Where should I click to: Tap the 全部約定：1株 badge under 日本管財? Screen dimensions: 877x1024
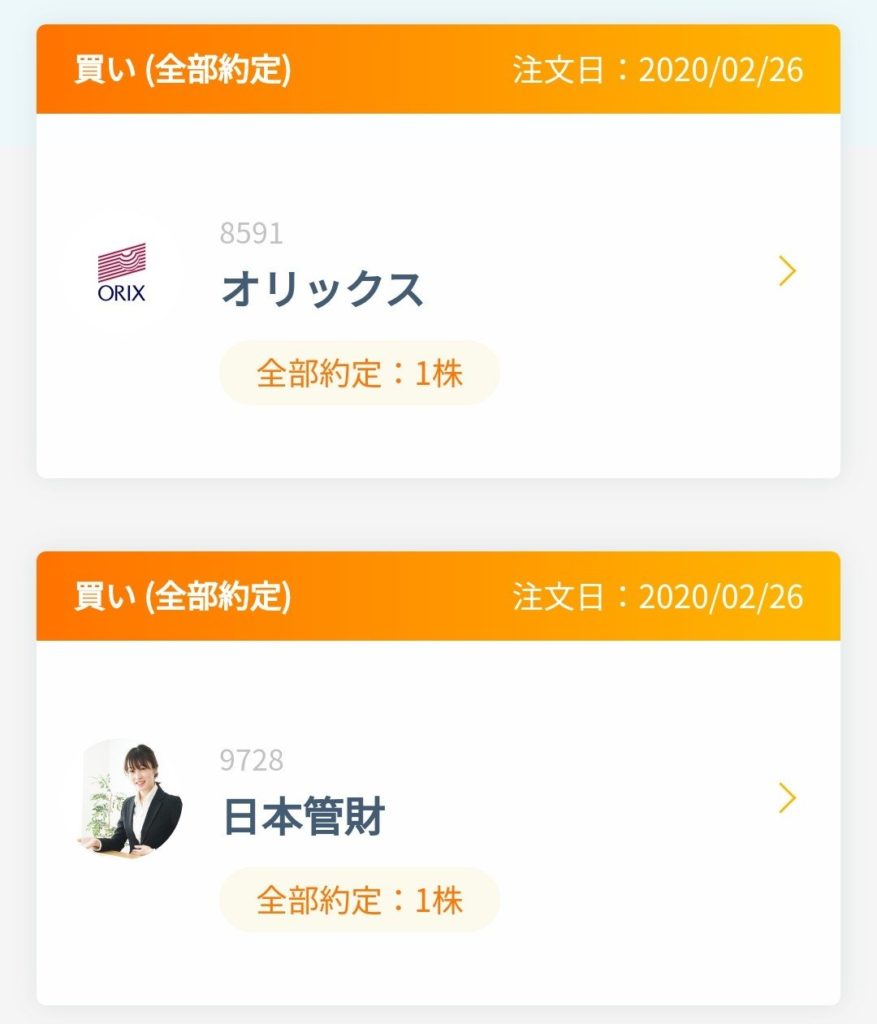[x=360, y=900]
